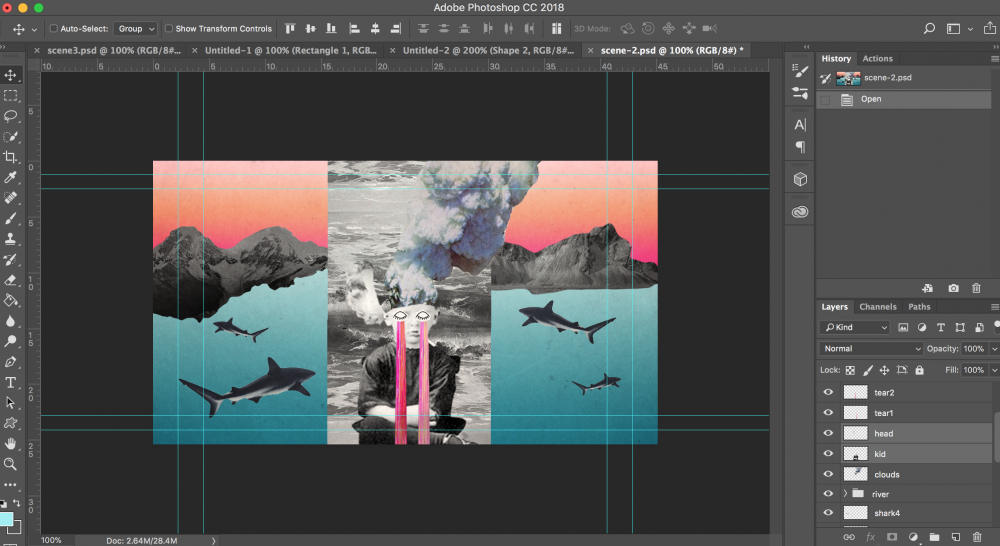Hide the tear1 layer

(828, 413)
